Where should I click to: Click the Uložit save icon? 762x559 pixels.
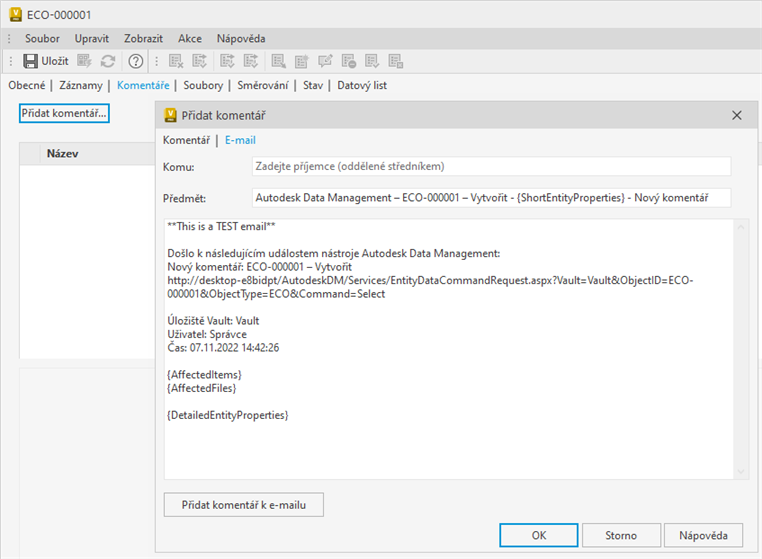tap(31, 61)
